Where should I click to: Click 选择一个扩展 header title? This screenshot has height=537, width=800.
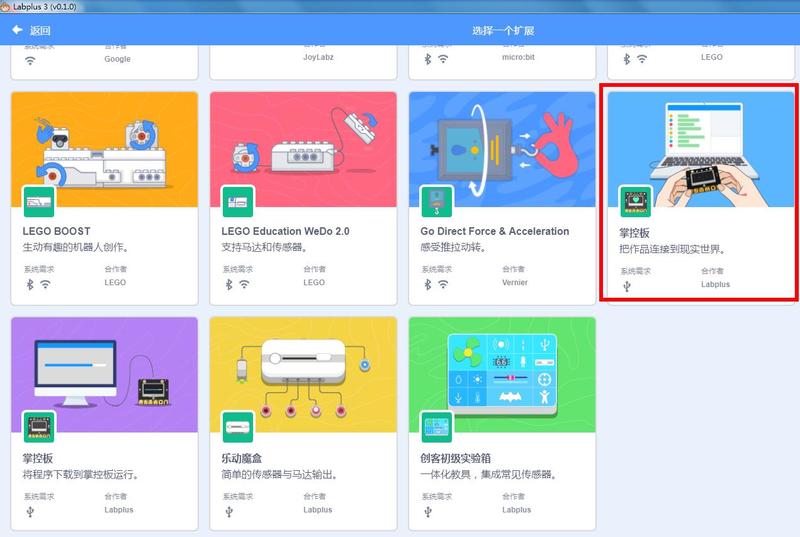click(503, 31)
